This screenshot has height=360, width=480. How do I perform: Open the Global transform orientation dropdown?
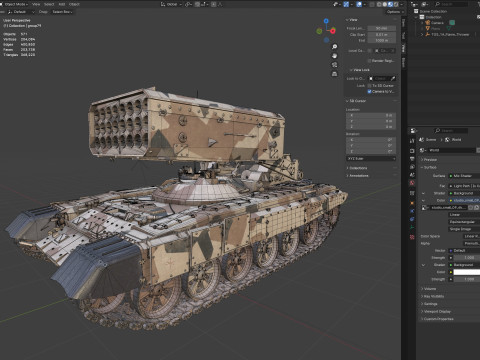tap(171, 4)
